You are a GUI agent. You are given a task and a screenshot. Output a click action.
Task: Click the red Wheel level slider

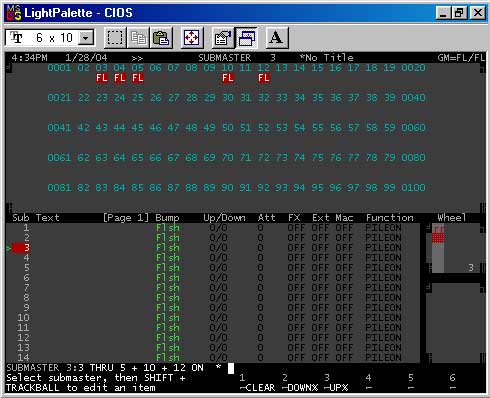(438, 234)
